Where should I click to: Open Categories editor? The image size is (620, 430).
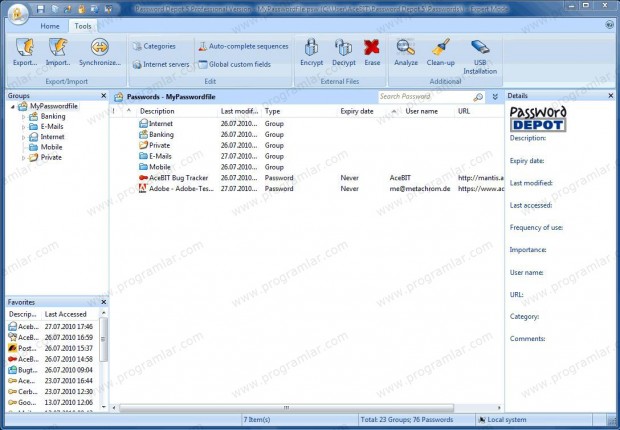(x=155, y=46)
